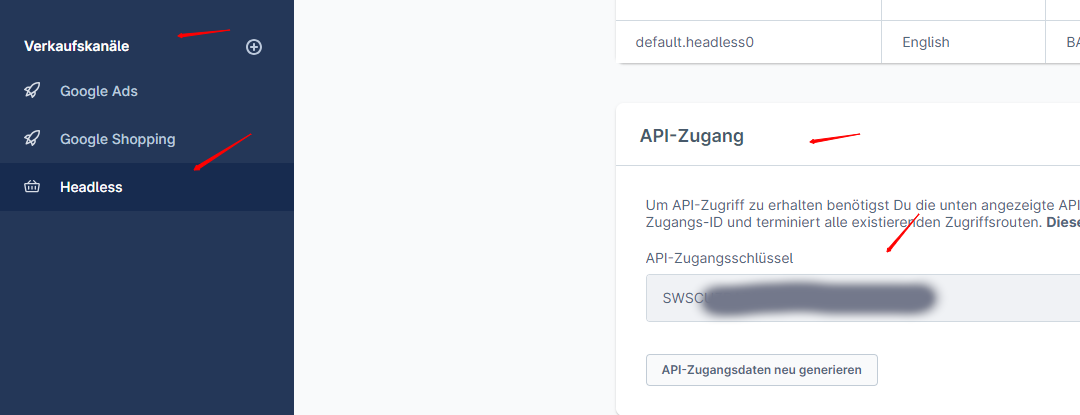The width and height of the screenshot is (1080, 415).
Task: Select the Headless sales channel entry
Action: point(91,187)
